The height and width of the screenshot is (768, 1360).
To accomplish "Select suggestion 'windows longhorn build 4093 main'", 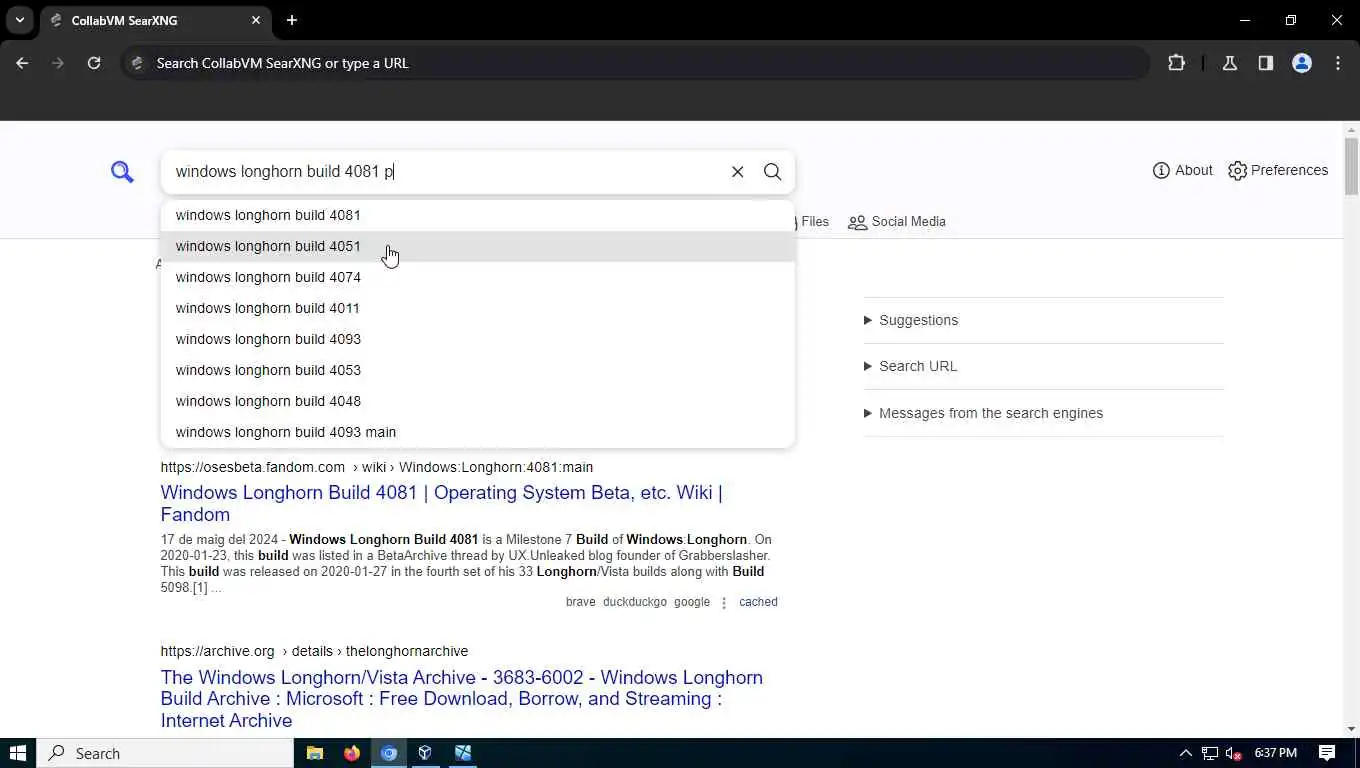I will pos(477,432).
